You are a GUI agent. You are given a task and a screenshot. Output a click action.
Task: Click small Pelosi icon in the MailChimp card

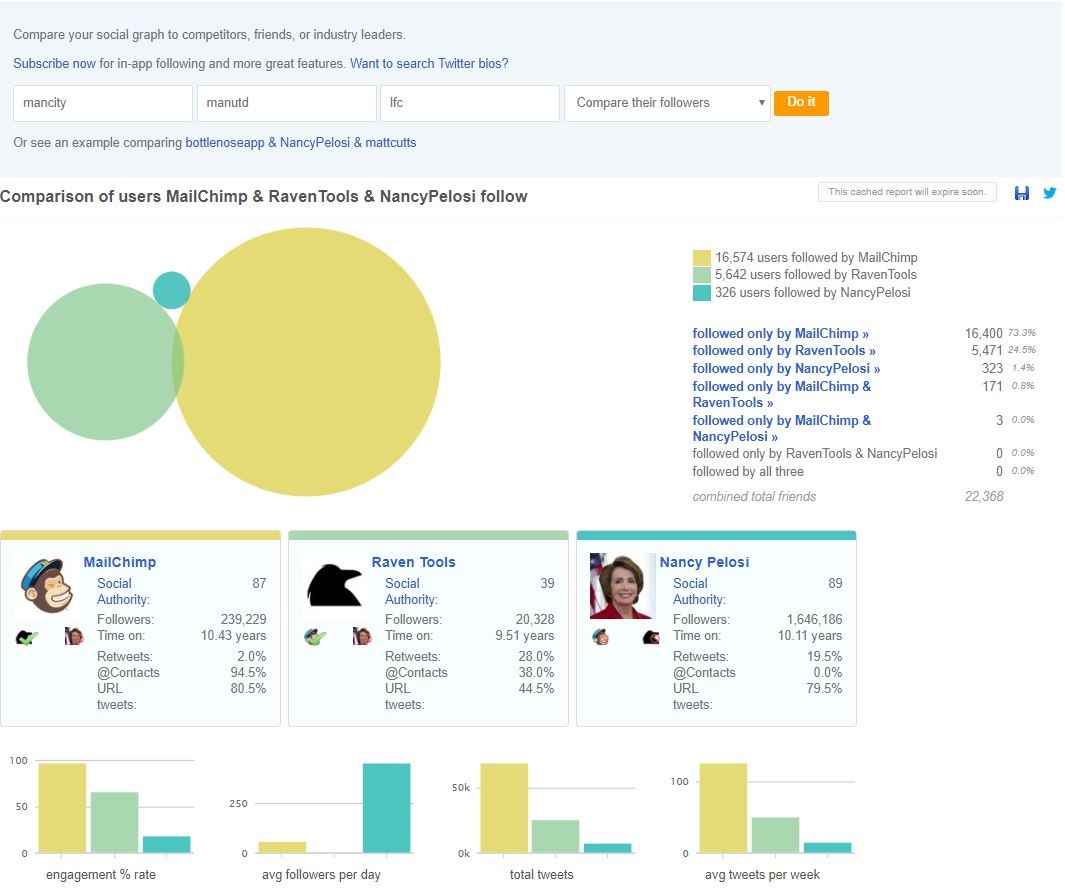[x=74, y=637]
